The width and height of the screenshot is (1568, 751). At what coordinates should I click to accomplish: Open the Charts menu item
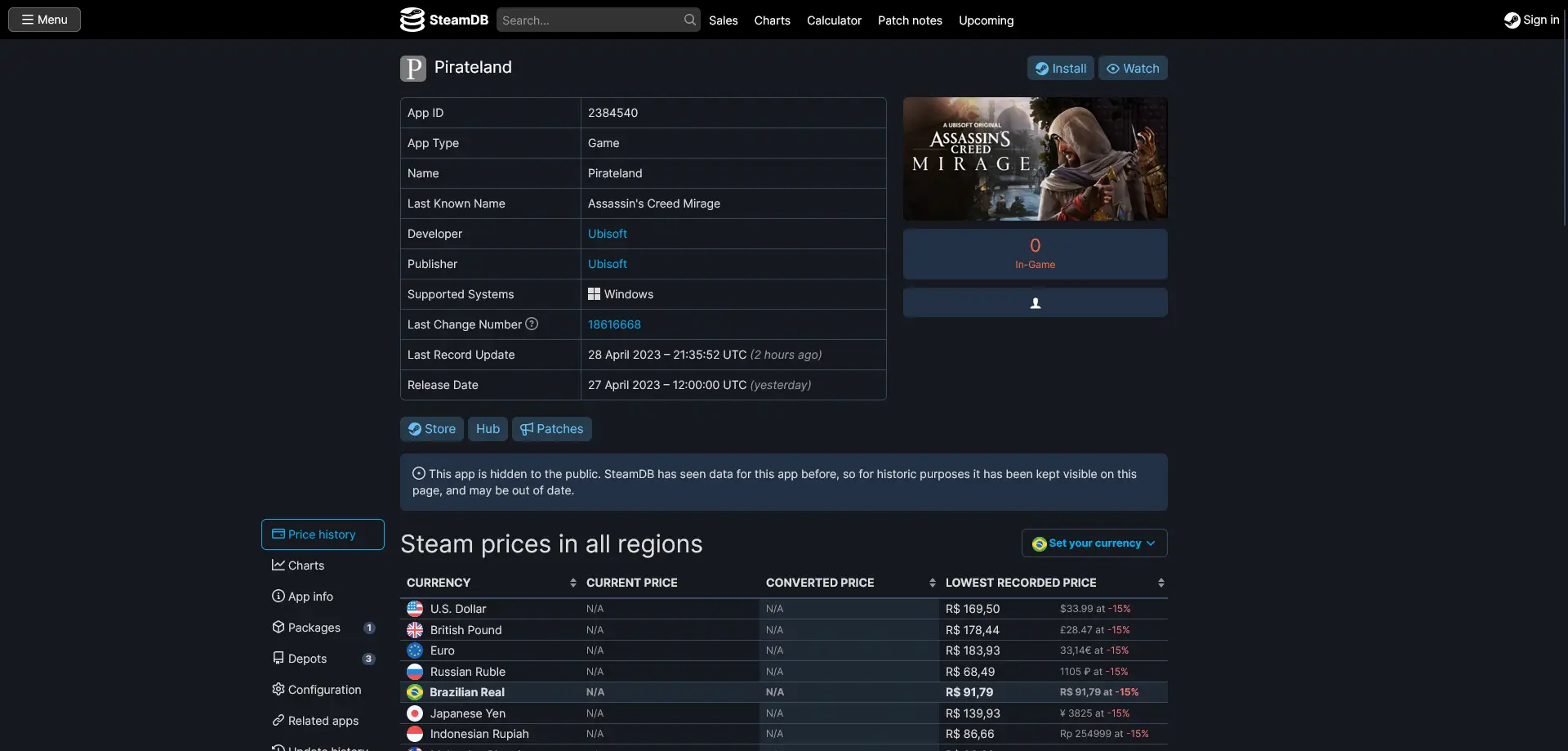(772, 20)
